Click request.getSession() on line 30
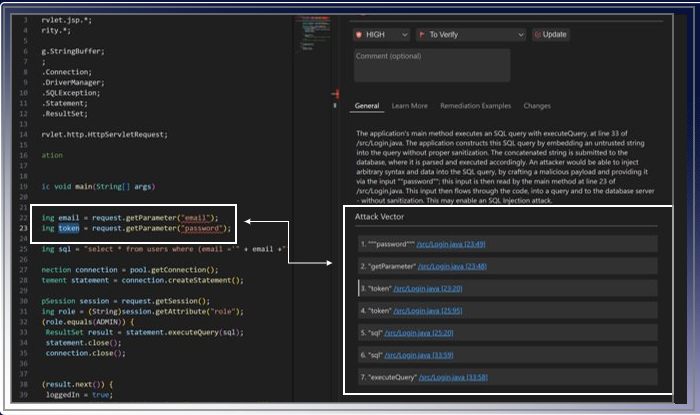 166,301
